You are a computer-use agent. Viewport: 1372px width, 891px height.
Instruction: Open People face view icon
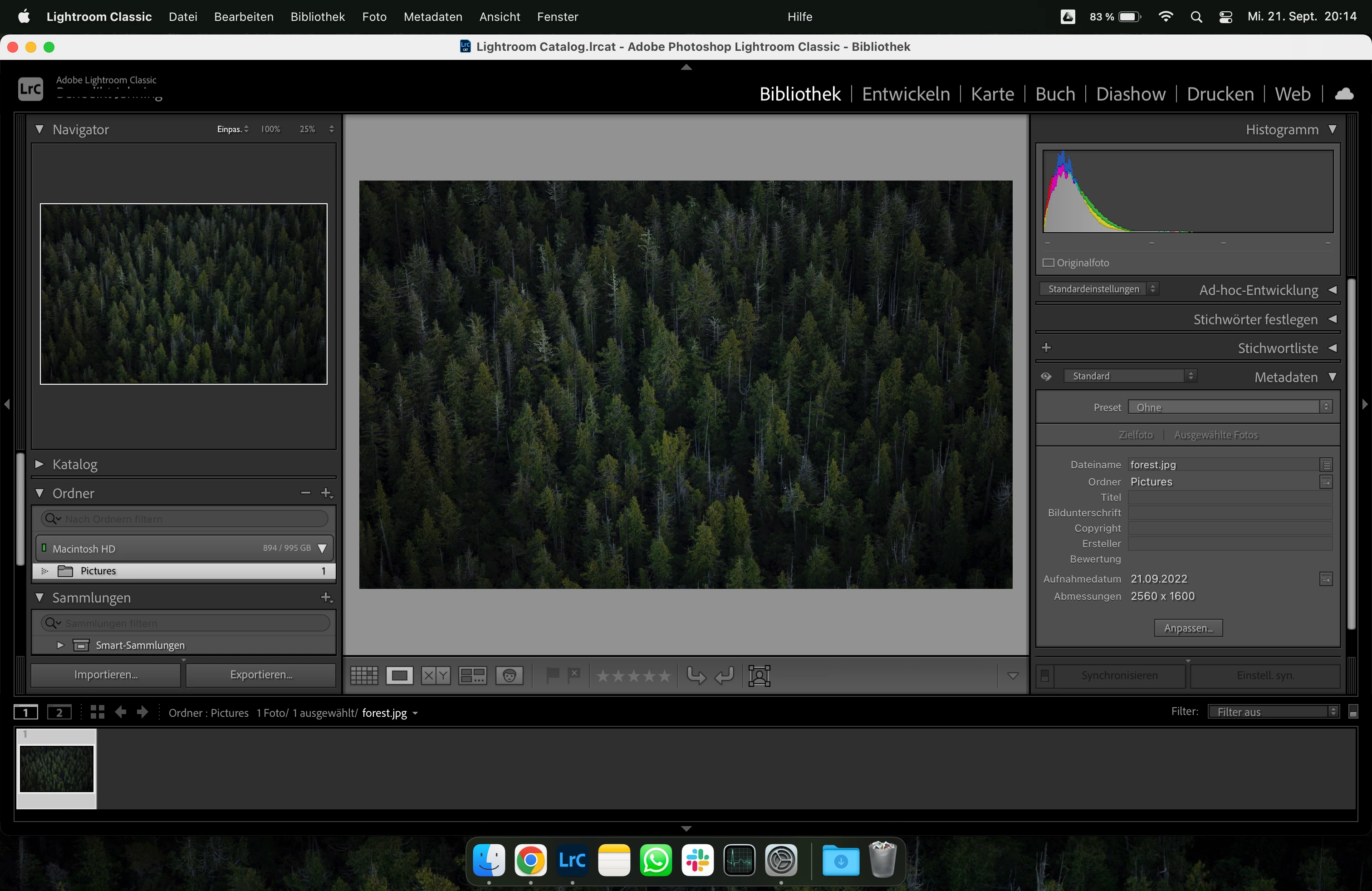click(x=509, y=675)
